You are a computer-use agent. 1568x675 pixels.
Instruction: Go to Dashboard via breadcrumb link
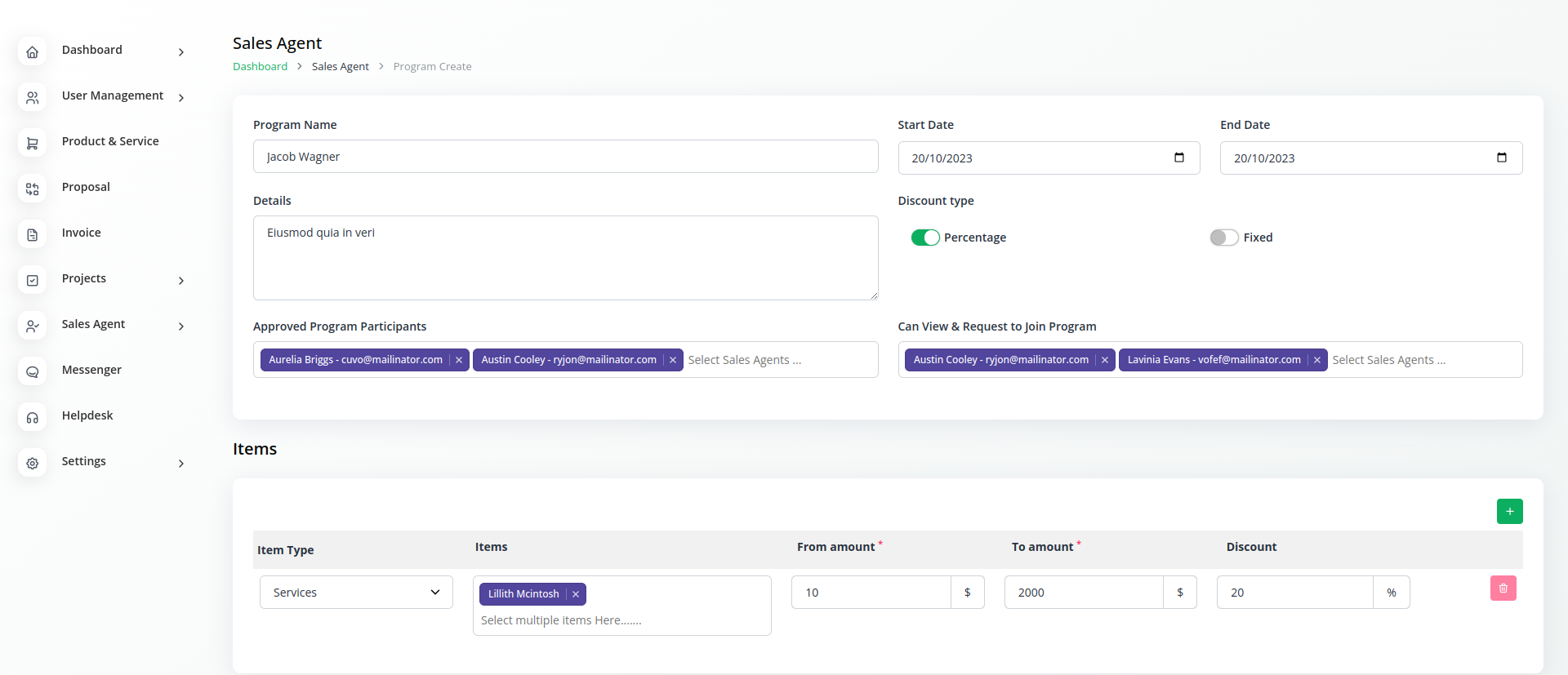(260, 67)
